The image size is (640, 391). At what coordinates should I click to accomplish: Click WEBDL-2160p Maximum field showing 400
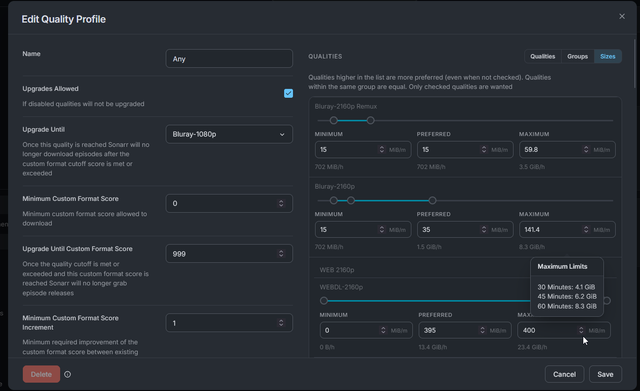(x=564, y=330)
